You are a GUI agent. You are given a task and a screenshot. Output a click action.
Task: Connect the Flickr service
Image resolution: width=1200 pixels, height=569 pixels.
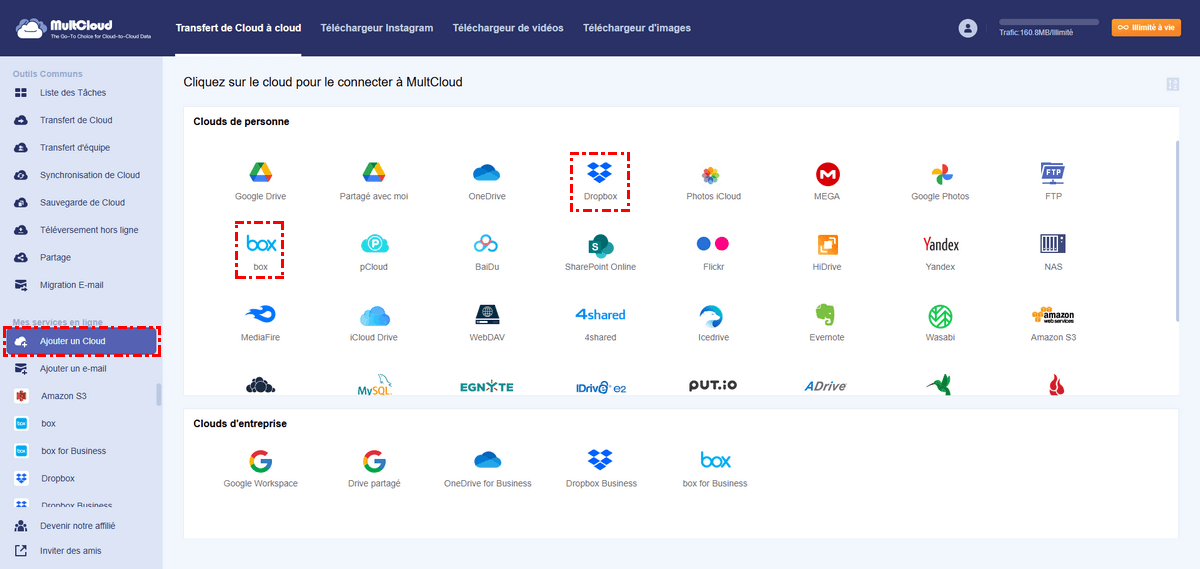click(x=713, y=252)
